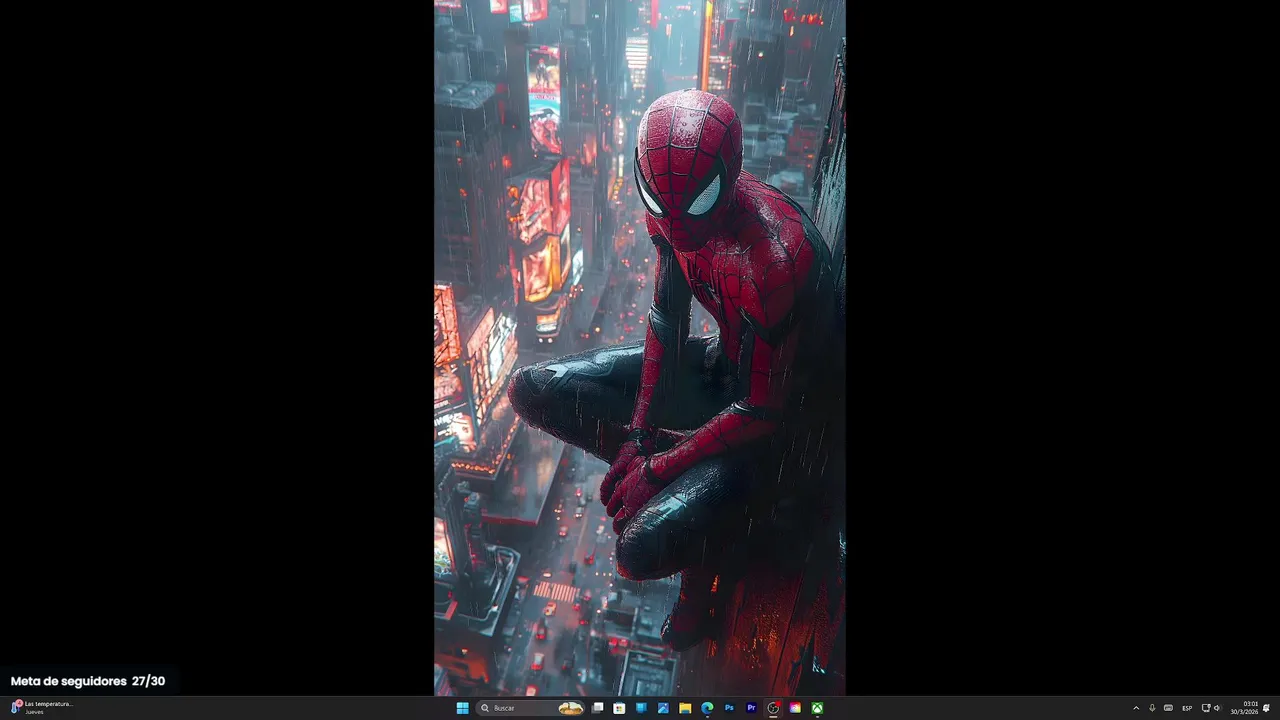Open File Explorer folder icon
Viewport: 1280px width, 720px height.
pos(685,708)
